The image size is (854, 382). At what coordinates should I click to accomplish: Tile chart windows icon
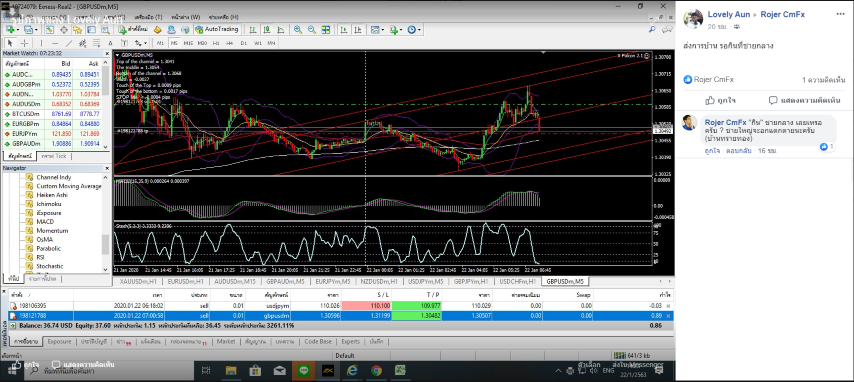325,29
